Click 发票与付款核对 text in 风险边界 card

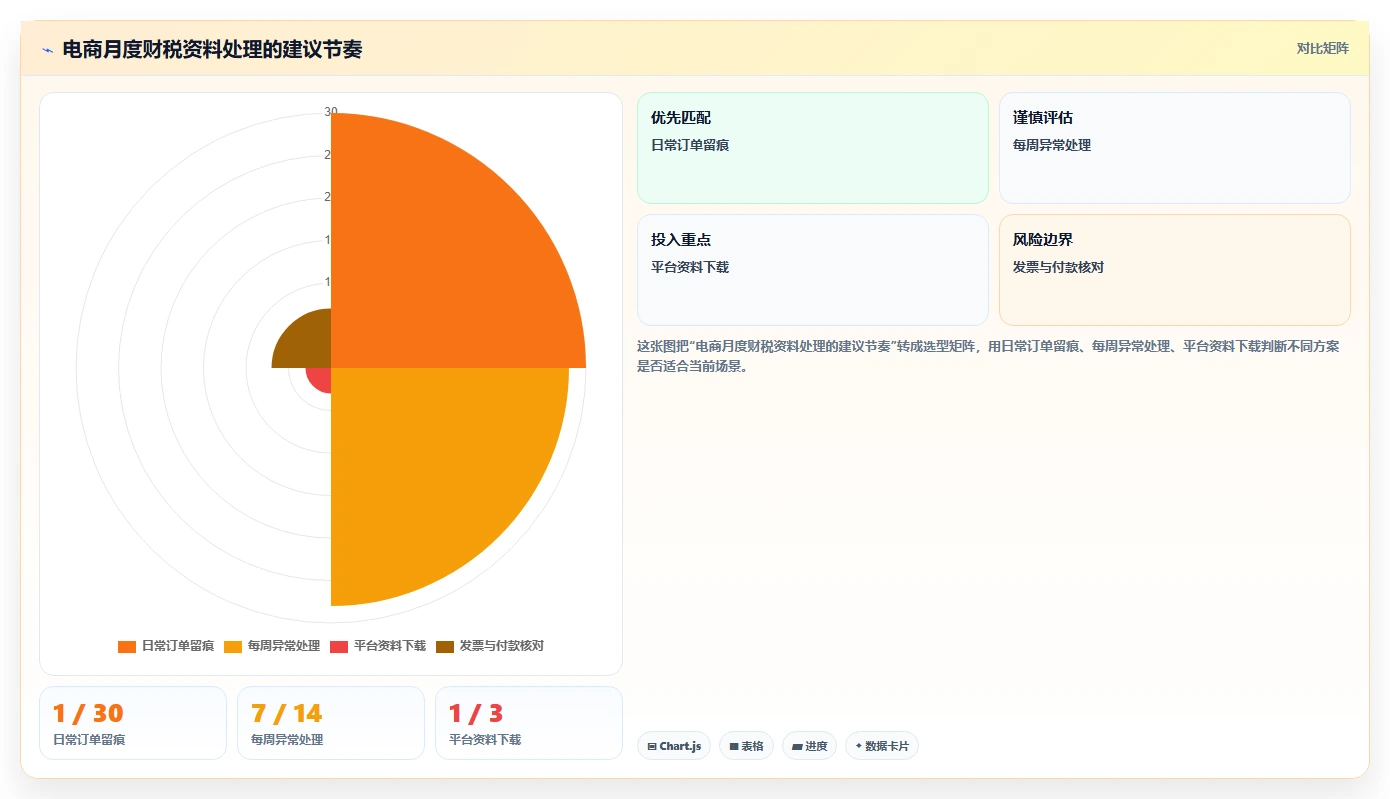[x=1058, y=267]
